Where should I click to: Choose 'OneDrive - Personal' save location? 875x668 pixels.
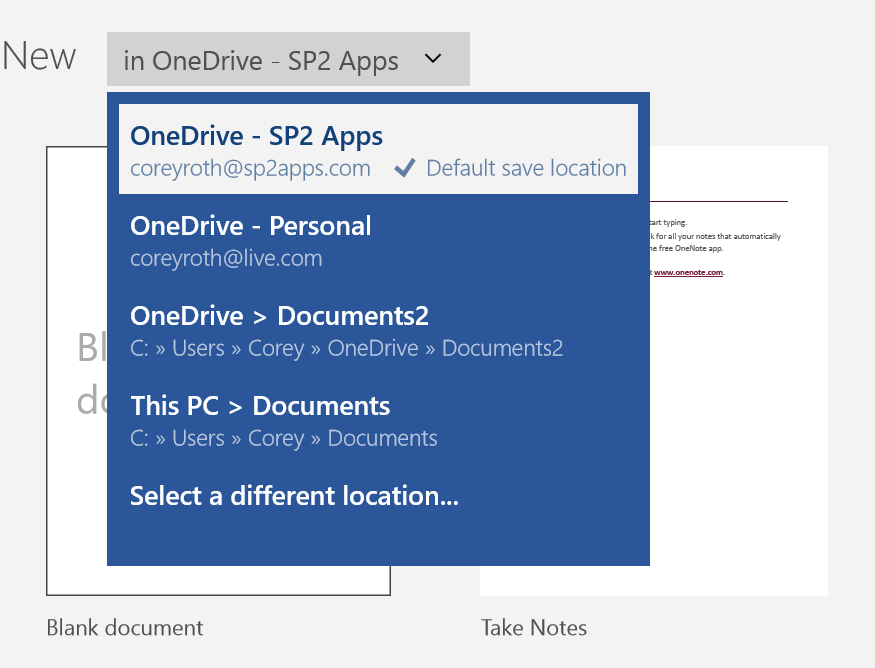[378, 241]
